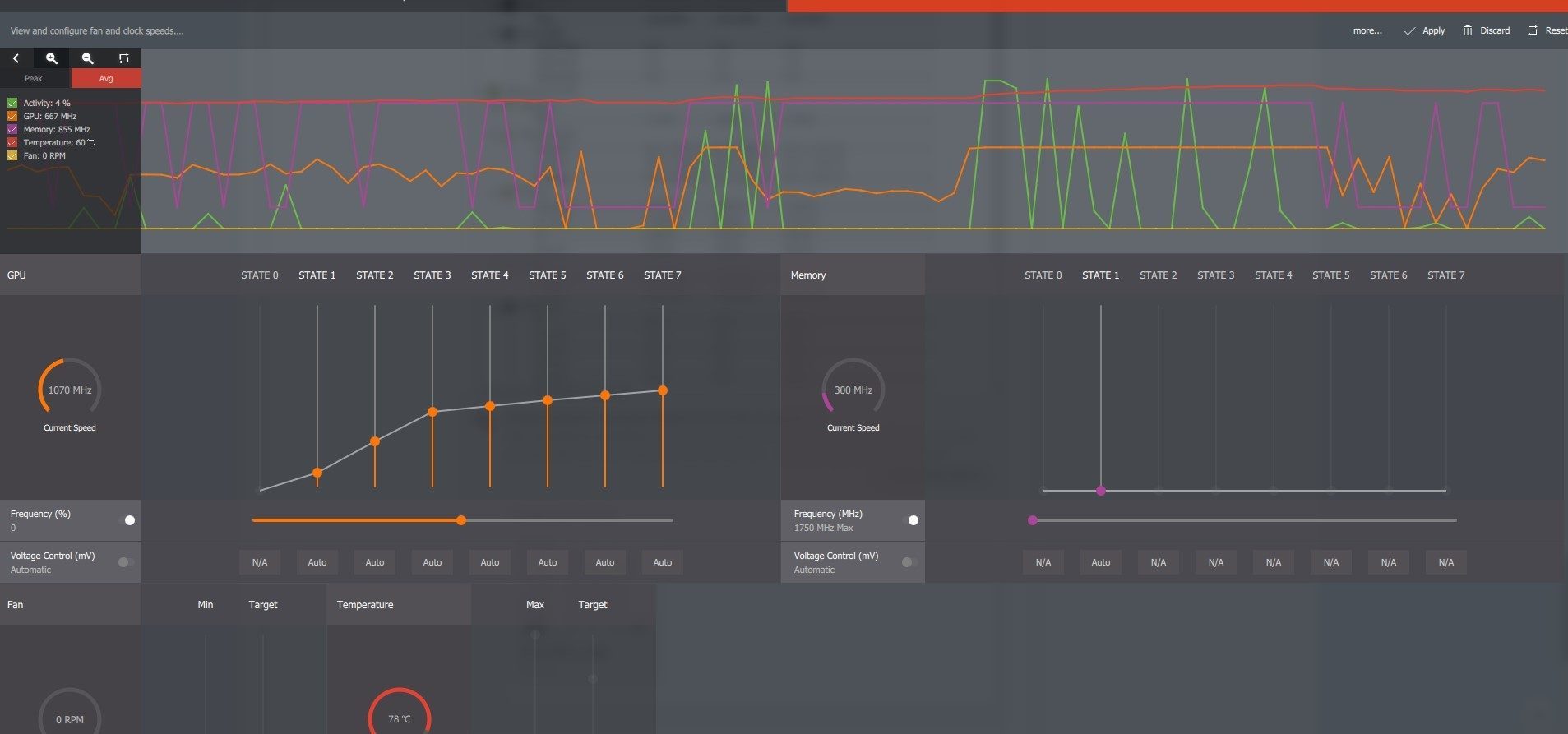The width and height of the screenshot is (1568, 734).
Task: Click Memory State 1 Auto voltage field
Action: [1100, 562]
